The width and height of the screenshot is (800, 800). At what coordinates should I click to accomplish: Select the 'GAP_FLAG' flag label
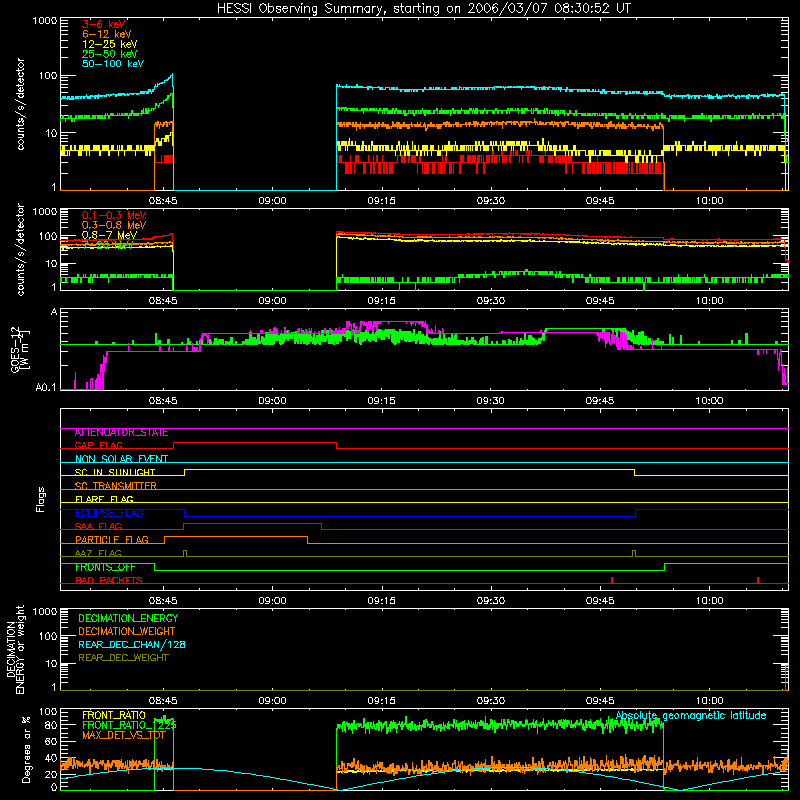(x=98, y=445)
